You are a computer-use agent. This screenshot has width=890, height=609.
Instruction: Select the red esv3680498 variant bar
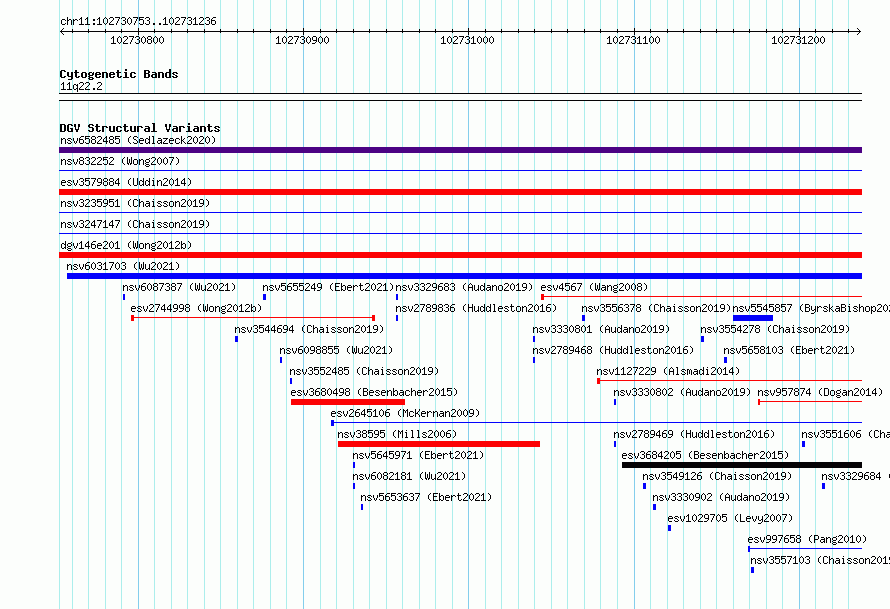point(348,402)
